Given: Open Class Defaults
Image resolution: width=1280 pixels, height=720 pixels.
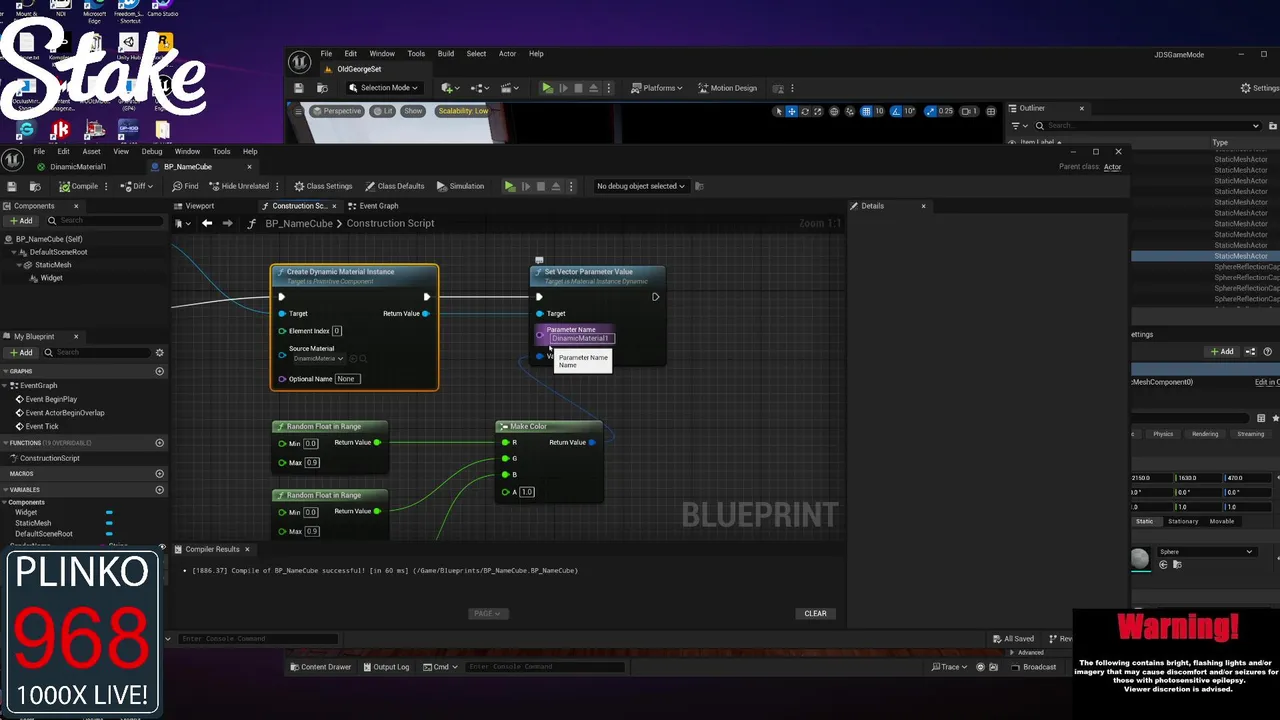Looking at the screenshot, I should pyautogui.click(x=394, y=186).
